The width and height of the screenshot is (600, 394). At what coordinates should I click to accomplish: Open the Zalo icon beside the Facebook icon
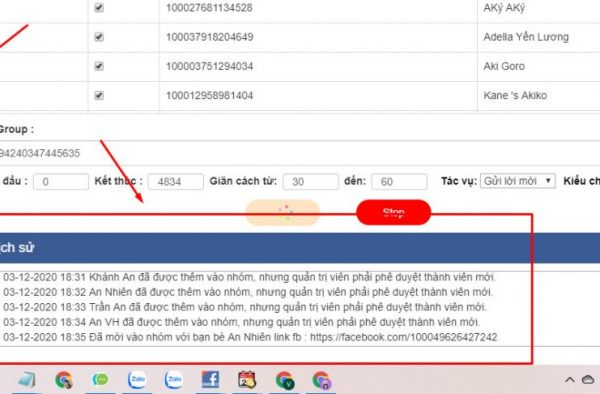click(x=174, y=379)
